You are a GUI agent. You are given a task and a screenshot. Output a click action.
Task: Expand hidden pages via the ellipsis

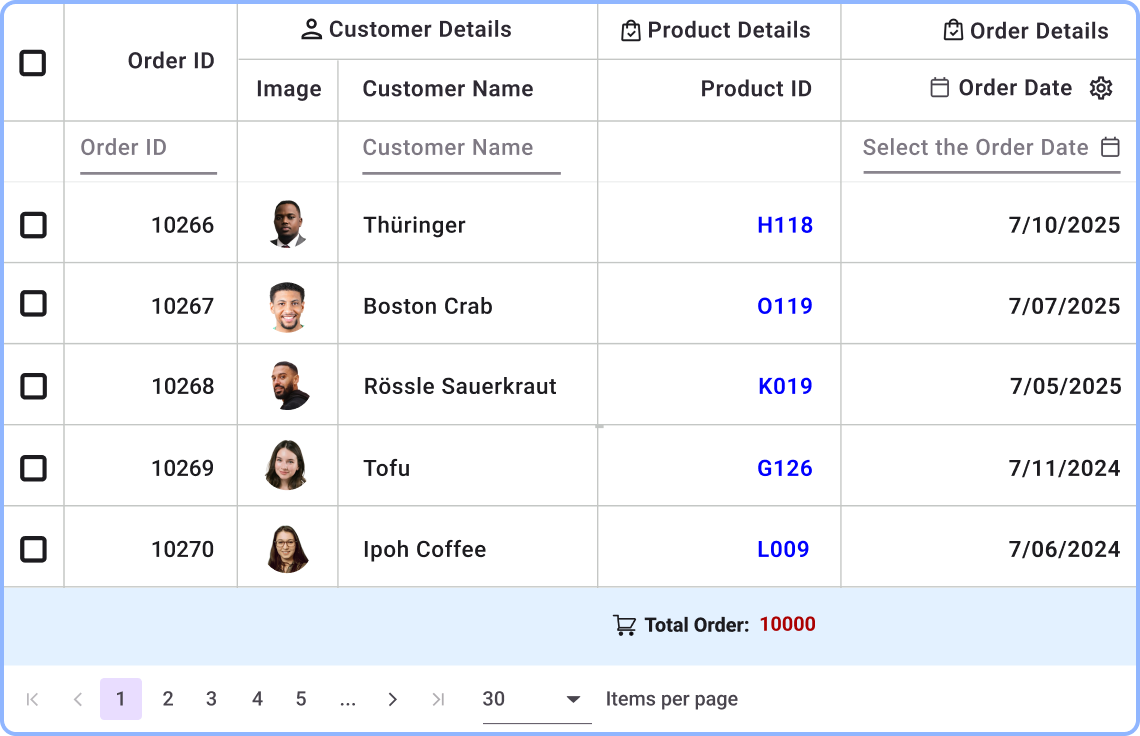click(347, 699)
